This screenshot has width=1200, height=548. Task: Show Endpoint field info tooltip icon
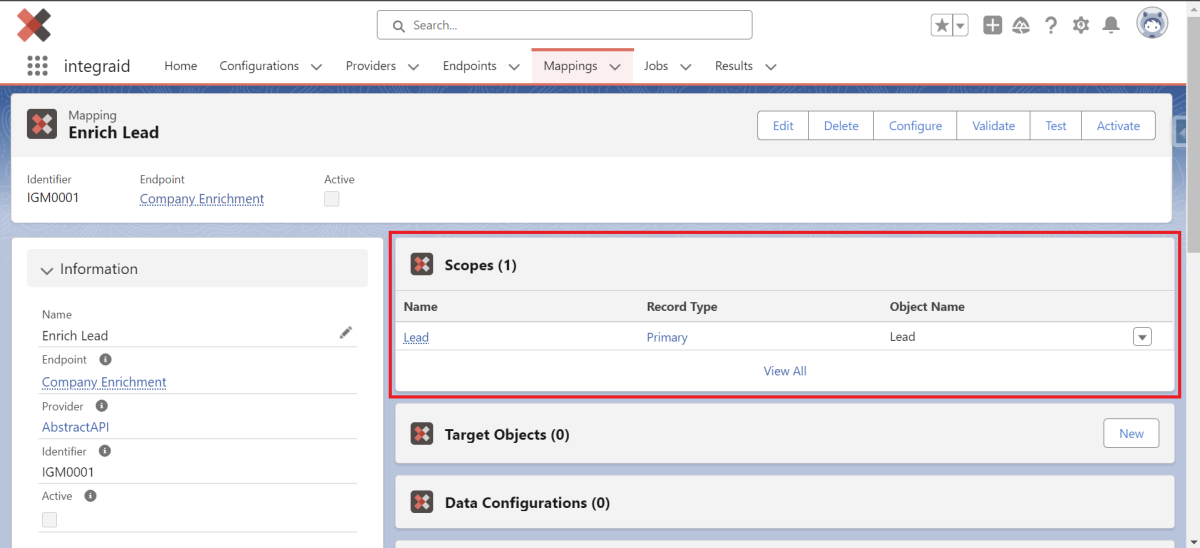click(x=105, y=359)
